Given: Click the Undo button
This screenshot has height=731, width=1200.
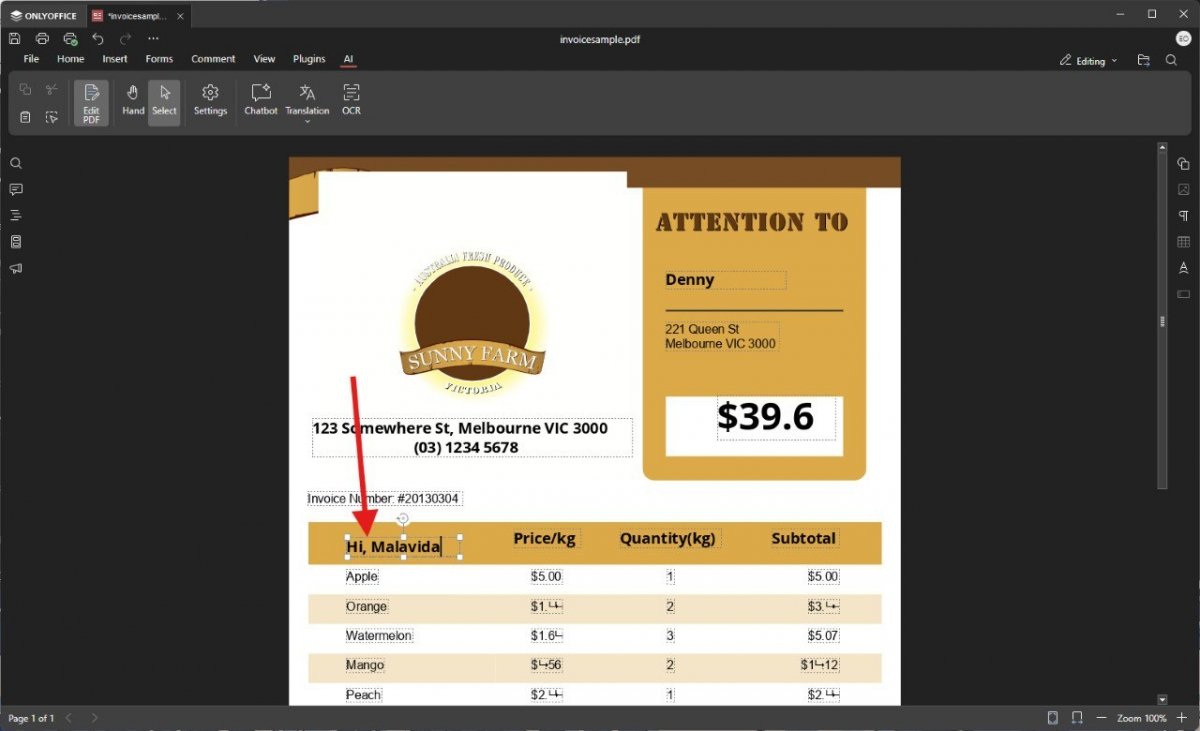Looking at the screenshot, I should [98, 38].
